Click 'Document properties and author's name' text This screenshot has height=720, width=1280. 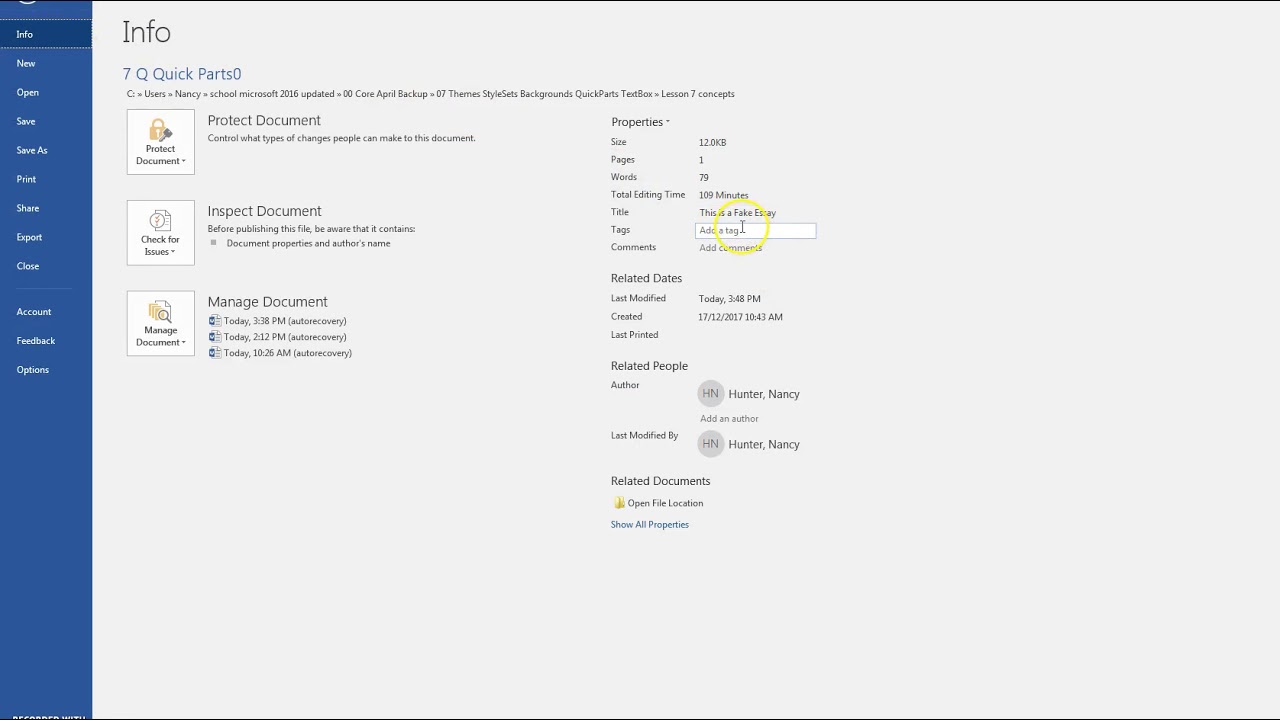(x=308, y=243)
